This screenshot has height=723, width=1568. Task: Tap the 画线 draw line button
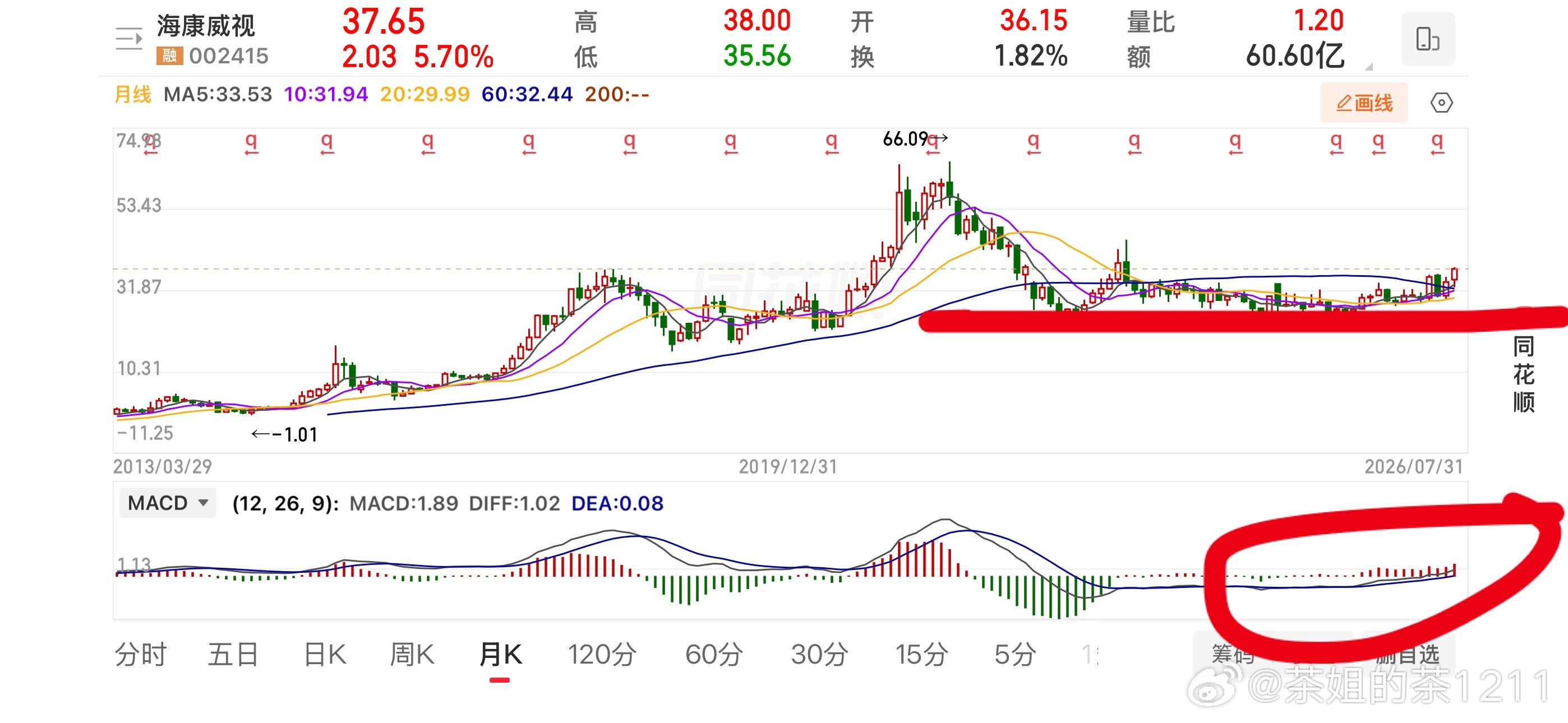(x=1364, y=103)
